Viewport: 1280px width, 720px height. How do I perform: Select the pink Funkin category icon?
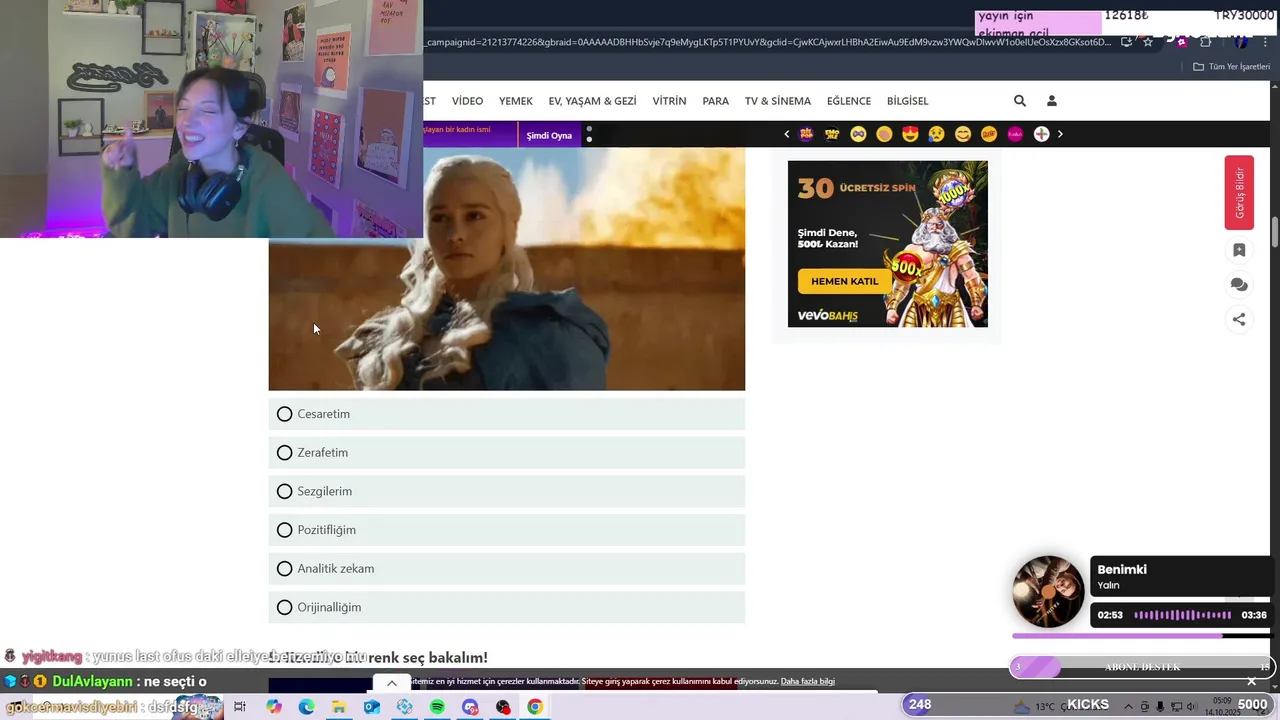click(x=1015, y=134)
